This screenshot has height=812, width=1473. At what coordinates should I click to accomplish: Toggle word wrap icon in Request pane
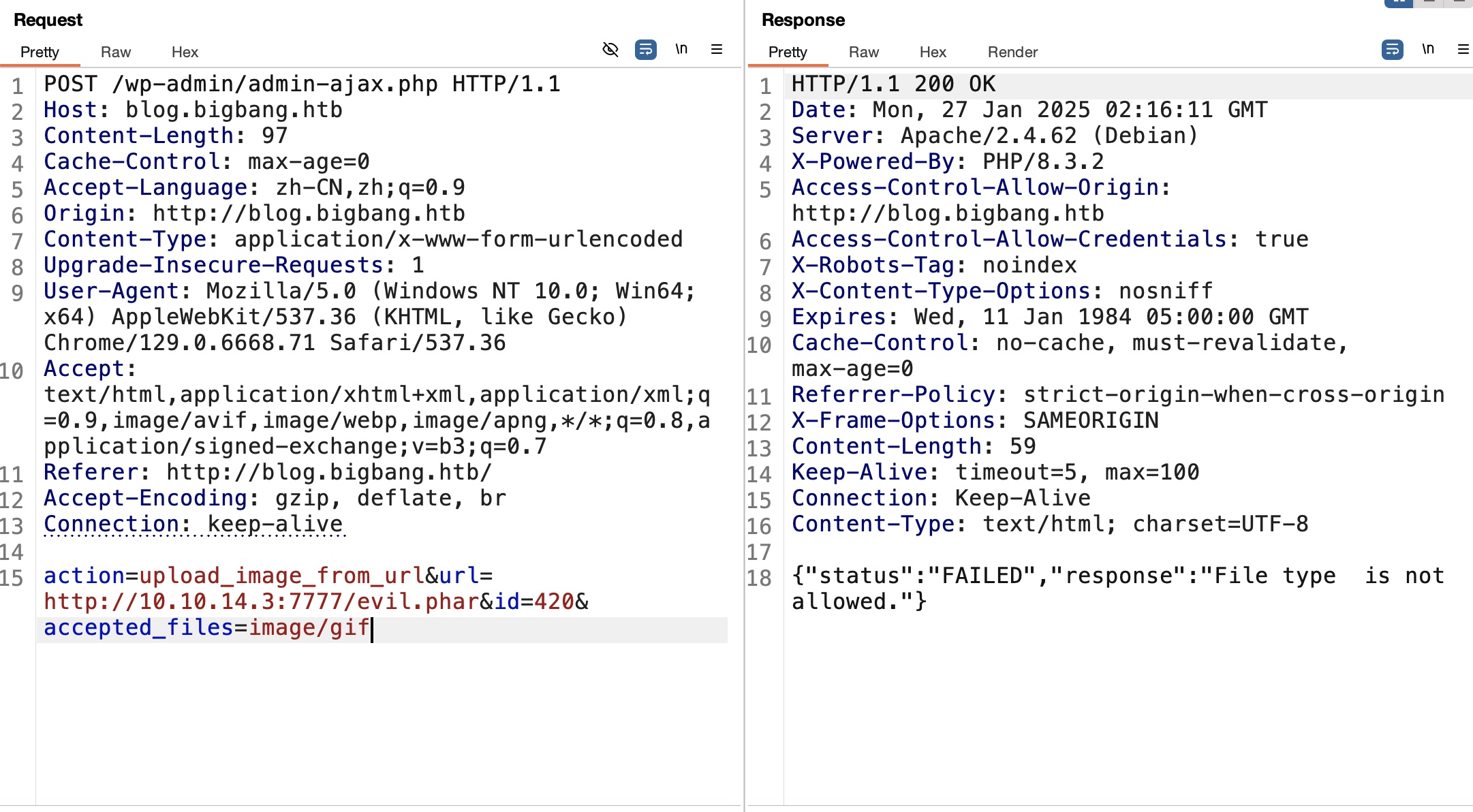point(645,50)
